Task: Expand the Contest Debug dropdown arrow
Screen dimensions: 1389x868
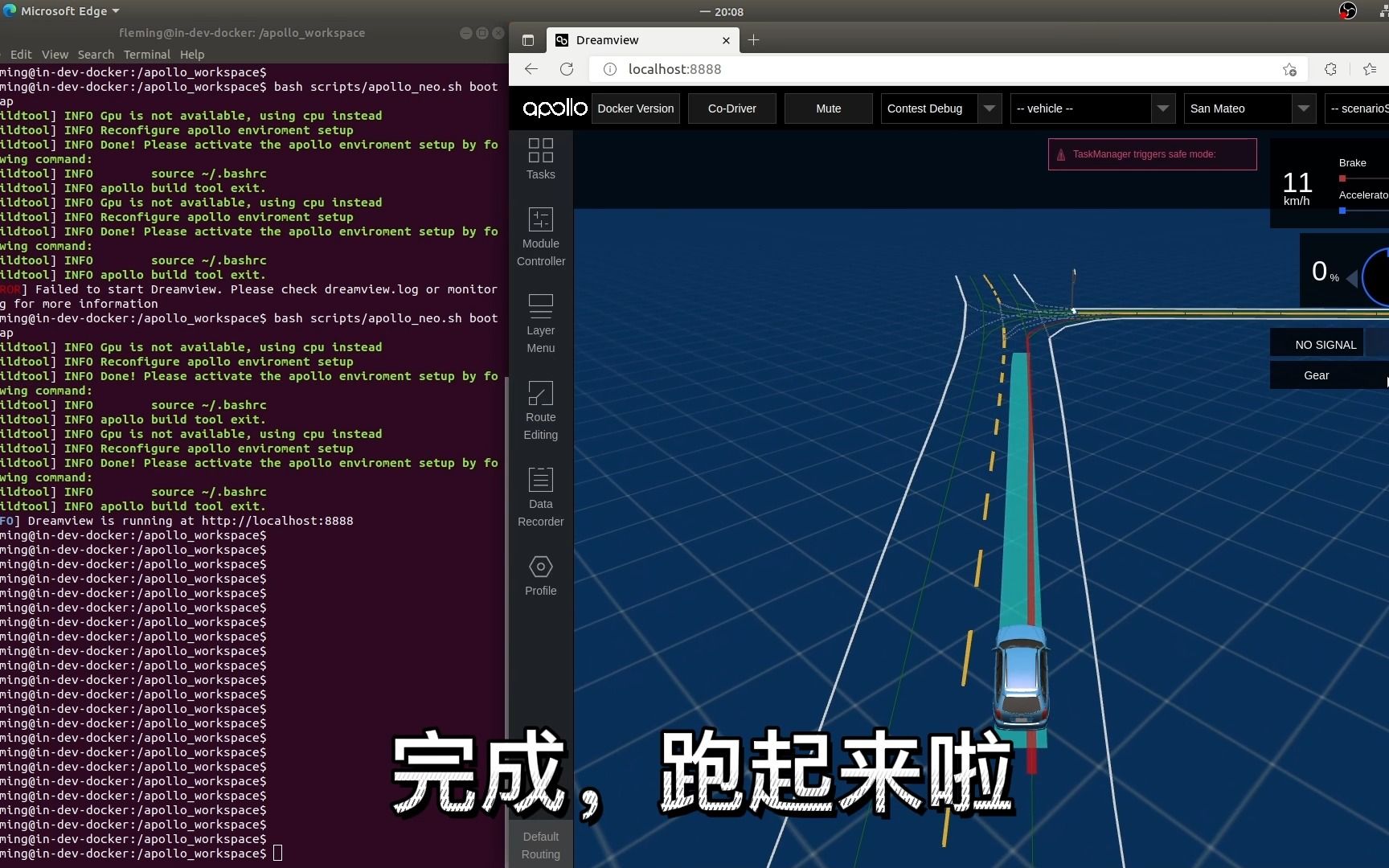Action: coord(990,108)
